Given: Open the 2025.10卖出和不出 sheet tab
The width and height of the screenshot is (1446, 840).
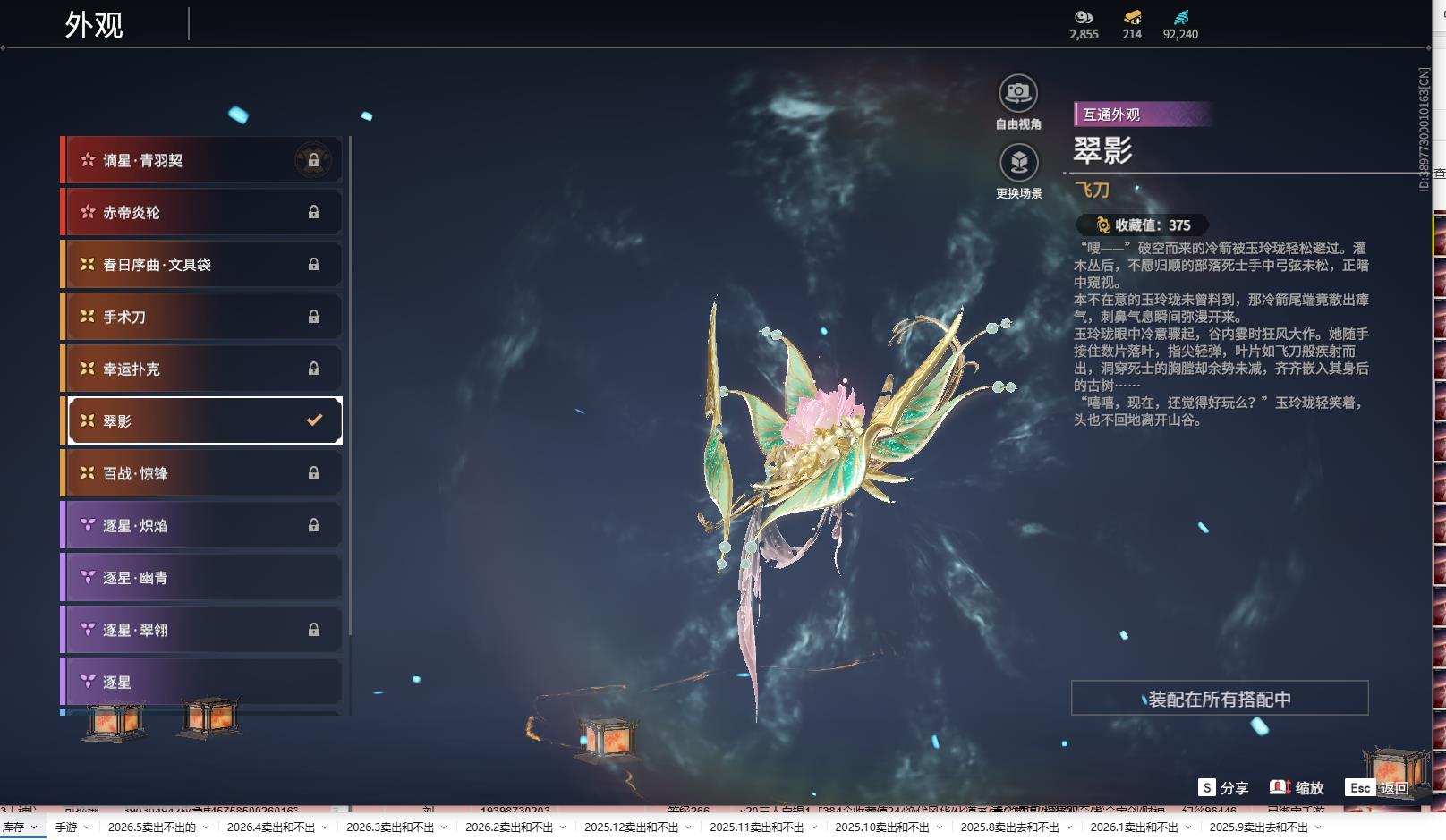Looking at the screenshot, I should 882,827.
